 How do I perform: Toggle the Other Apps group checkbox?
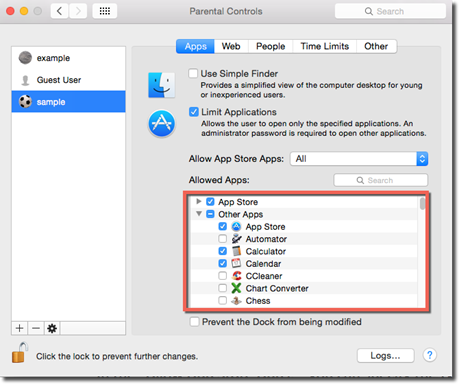[210, 214]
